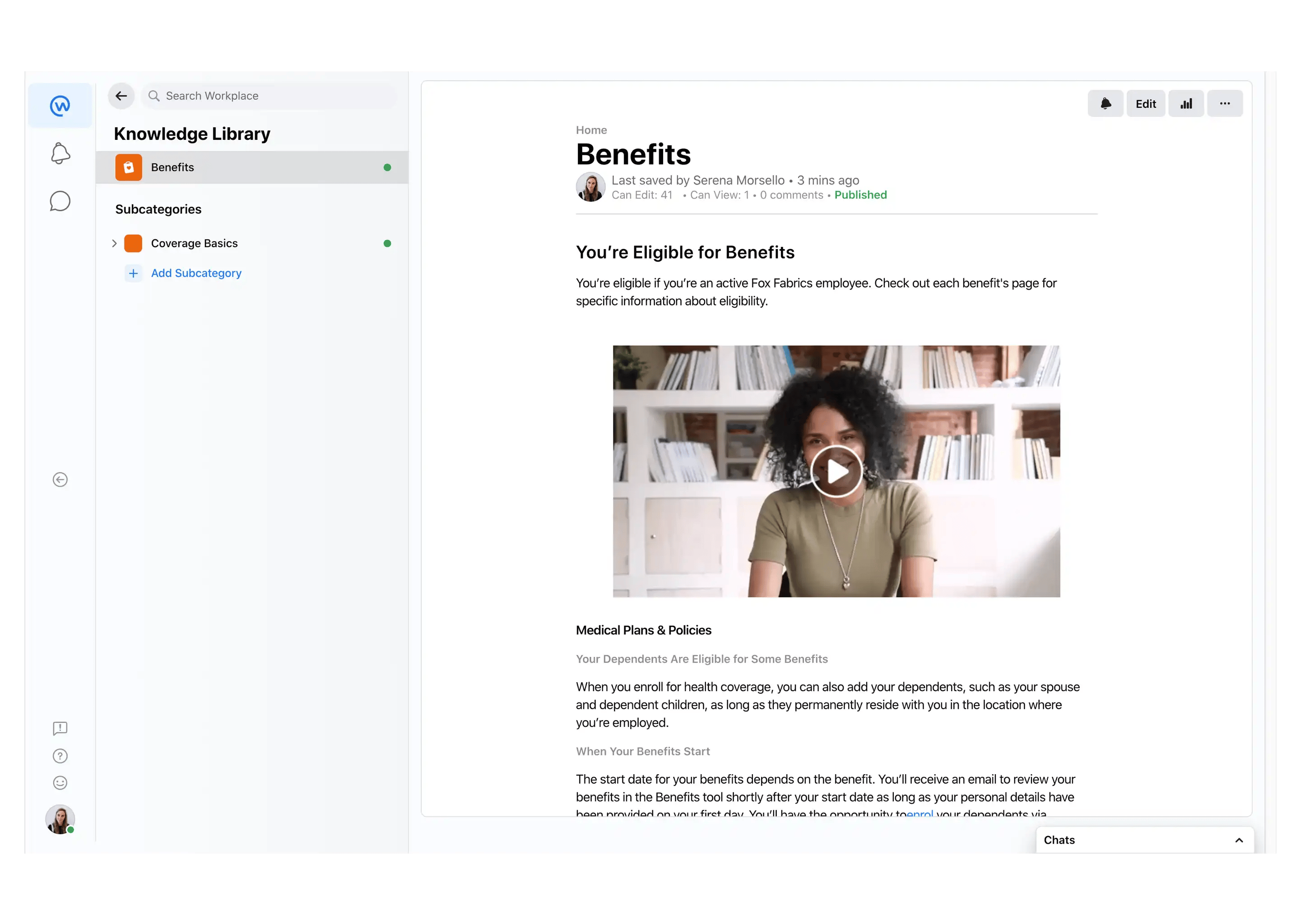
Task: Play the benefits video
Action: [836, 471]
